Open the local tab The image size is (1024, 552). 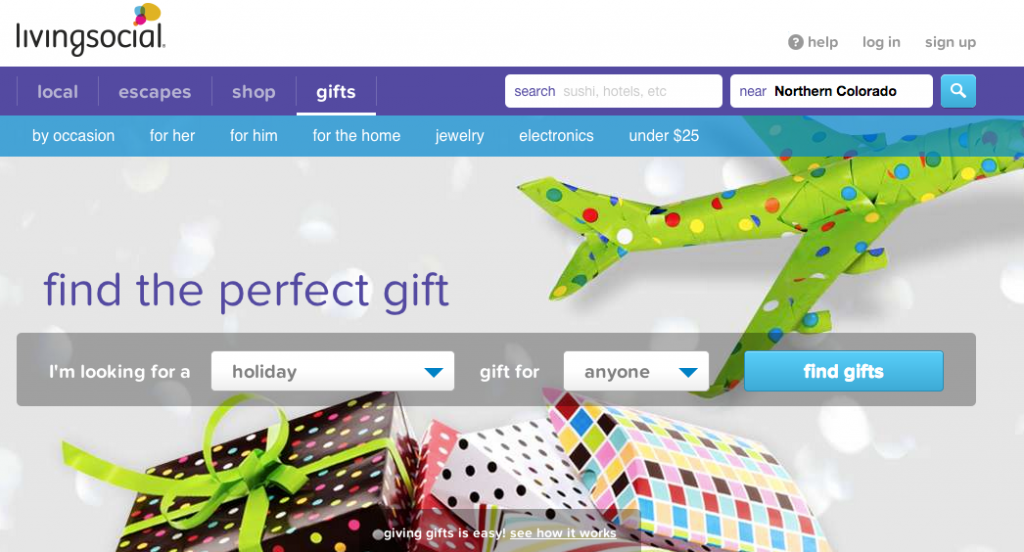pyautogui.click(x=57, y=91)
